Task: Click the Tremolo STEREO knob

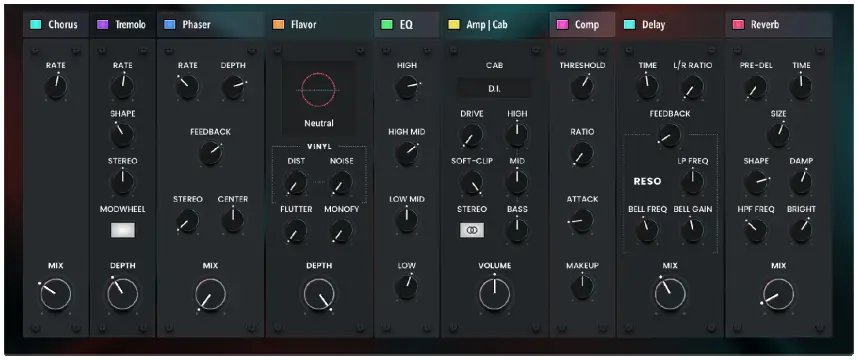Action: (x=123, y=183)
